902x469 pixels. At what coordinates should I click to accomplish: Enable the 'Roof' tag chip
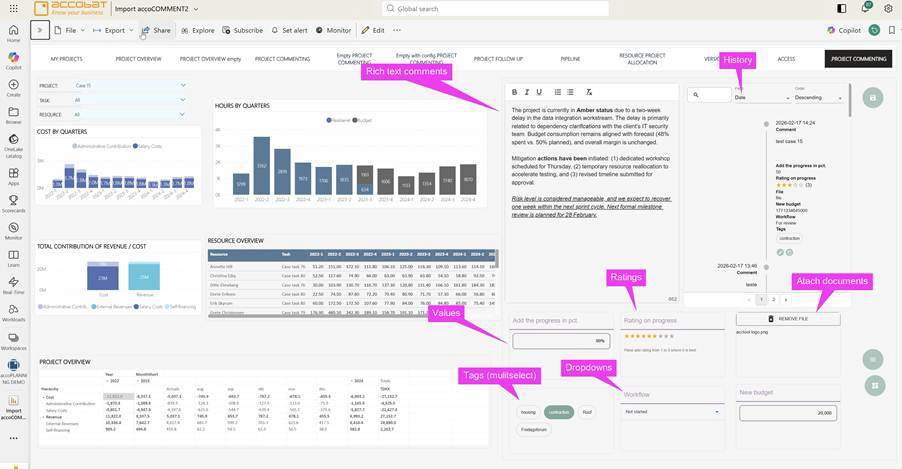(x=587, y=411)
